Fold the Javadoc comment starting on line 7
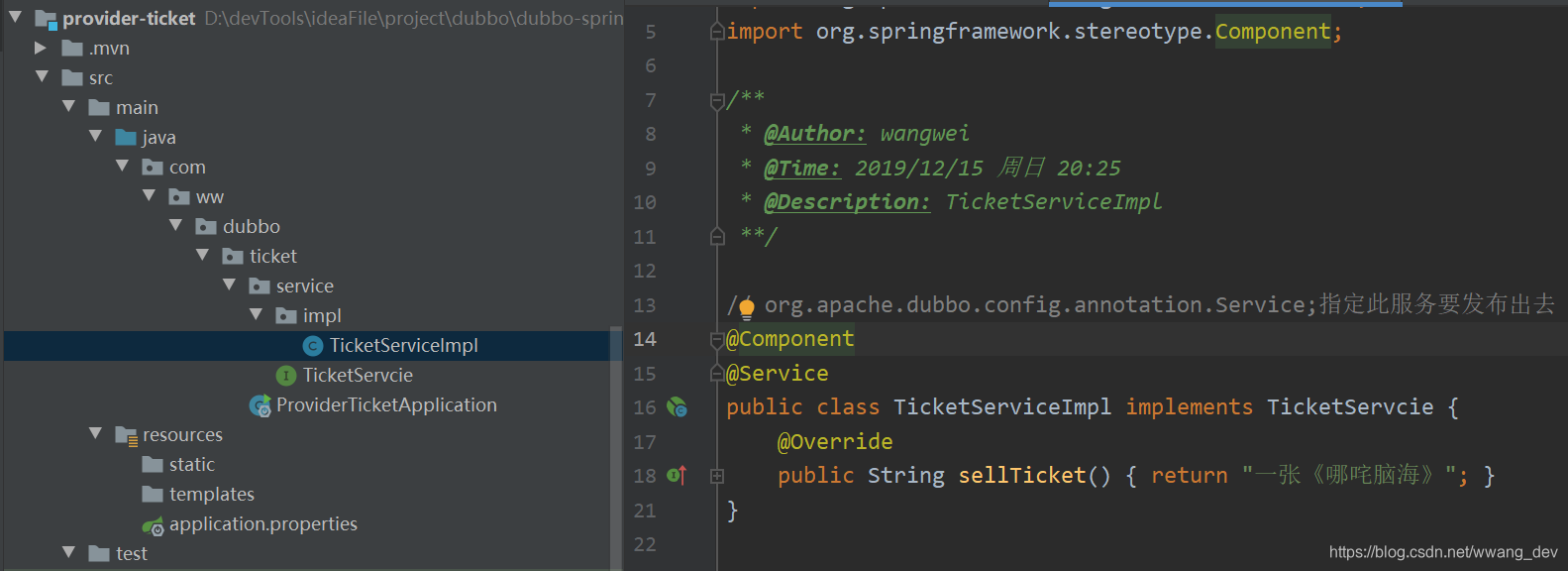The width and height of the screenshot is (1568, 571). tap(717, 100)
